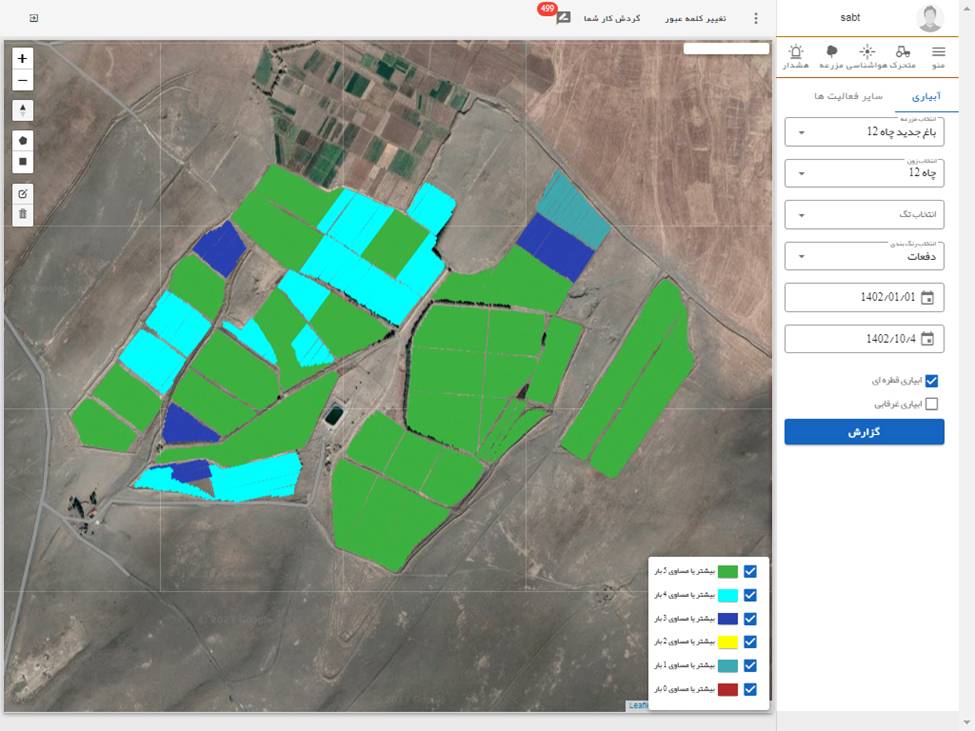Click the delete layers trash icon

click(23, 214)
